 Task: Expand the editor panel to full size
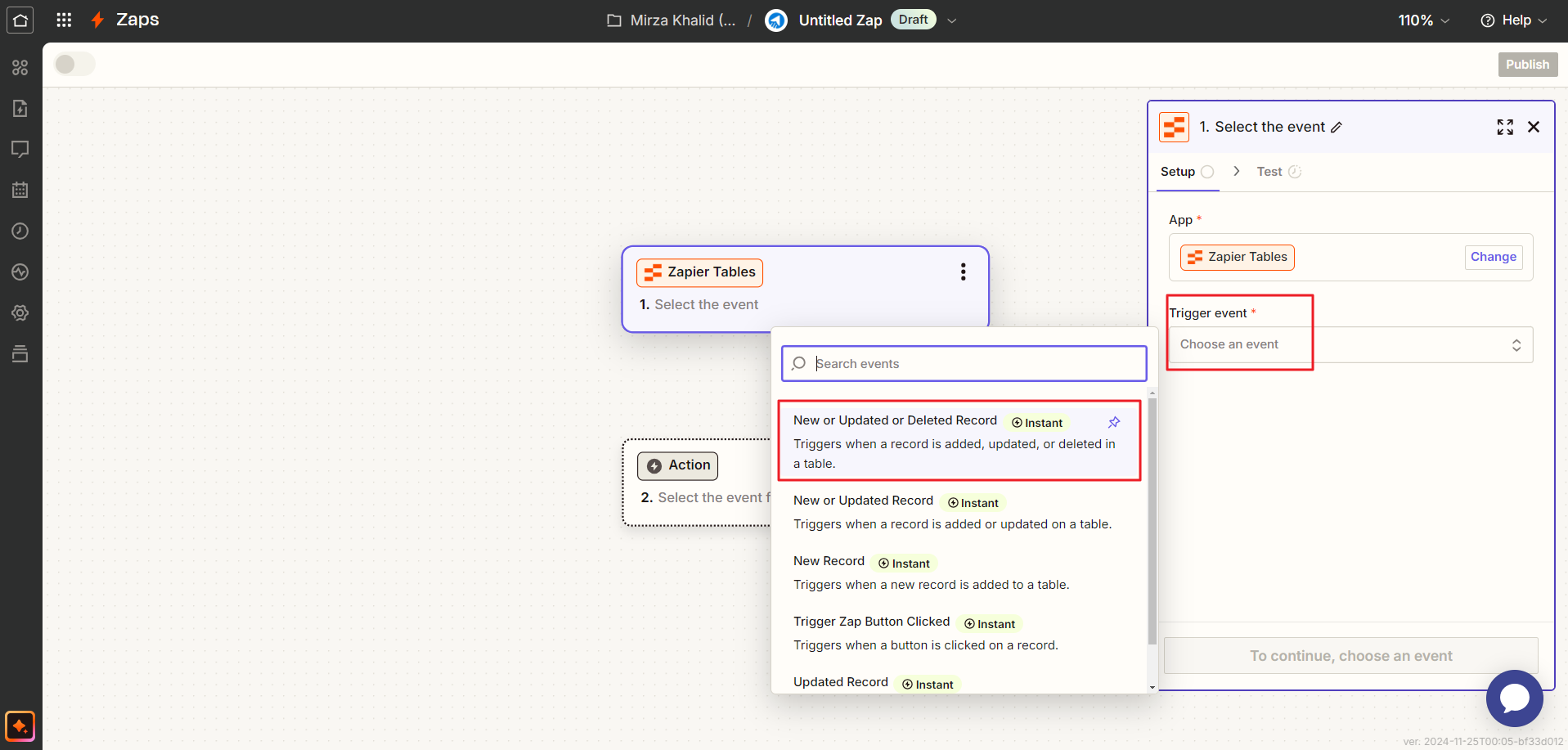1504,127
